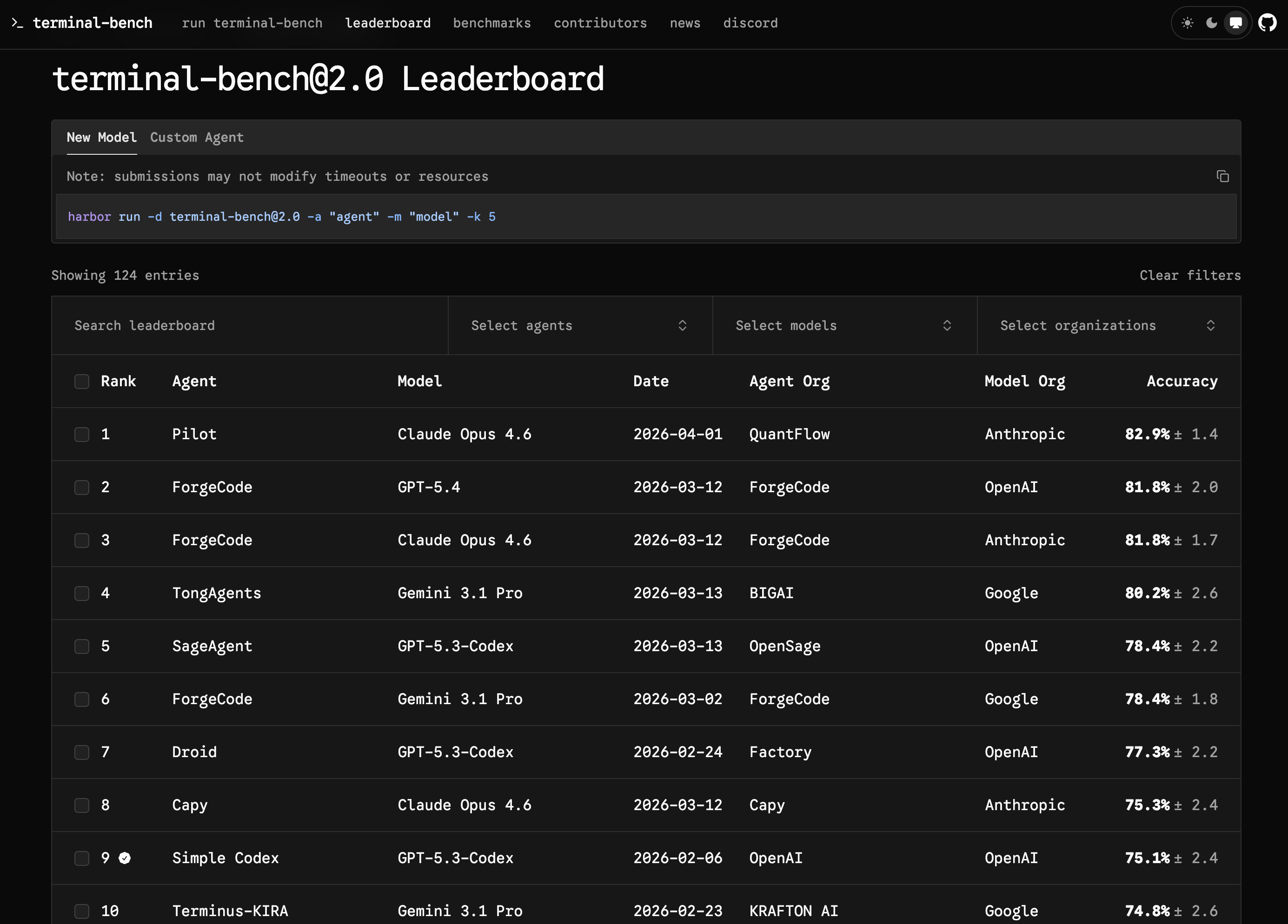Click the SageAgent agent name

[x=212, y=647]
